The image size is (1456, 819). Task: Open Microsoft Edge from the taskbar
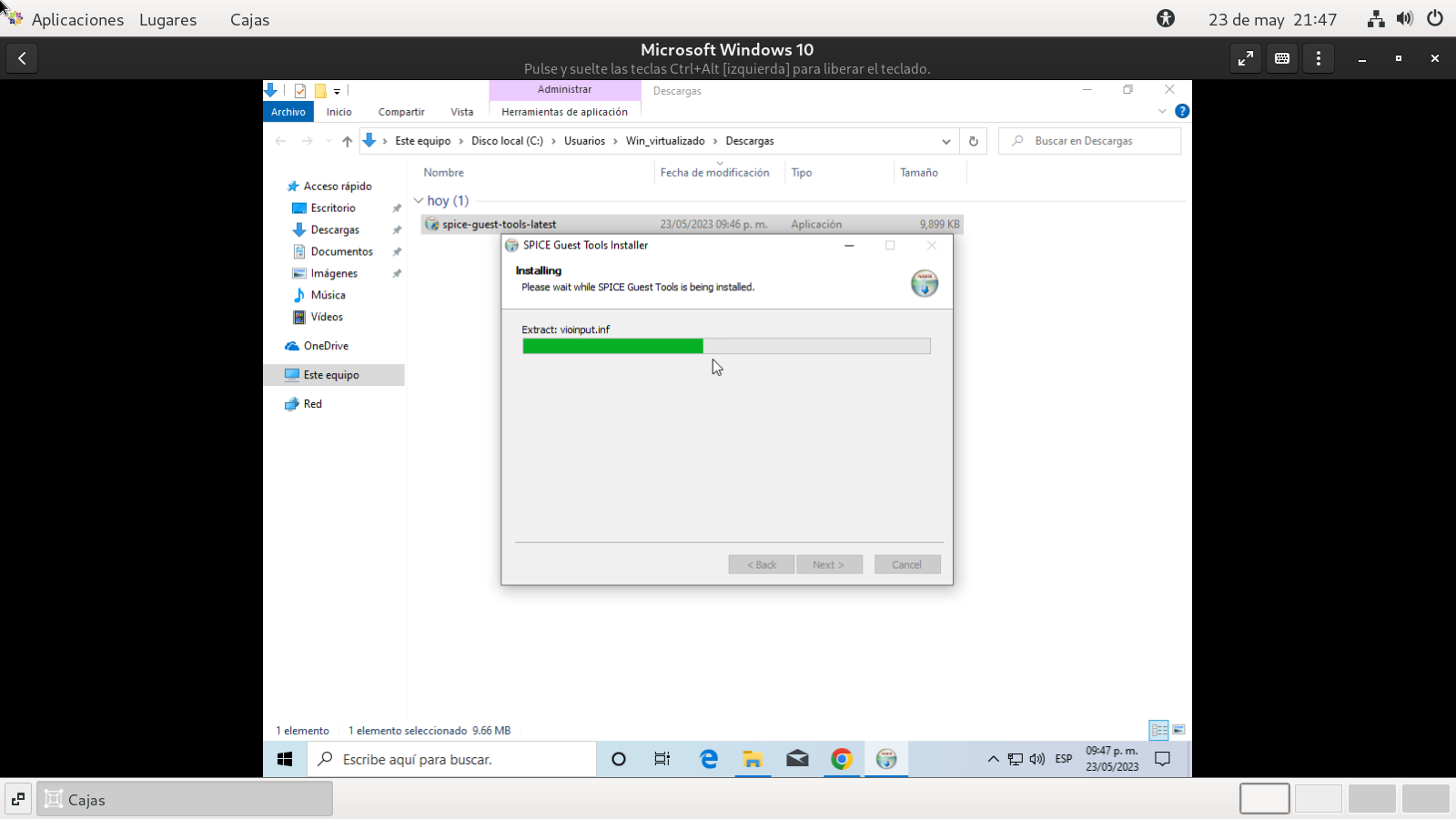point(708,759)
